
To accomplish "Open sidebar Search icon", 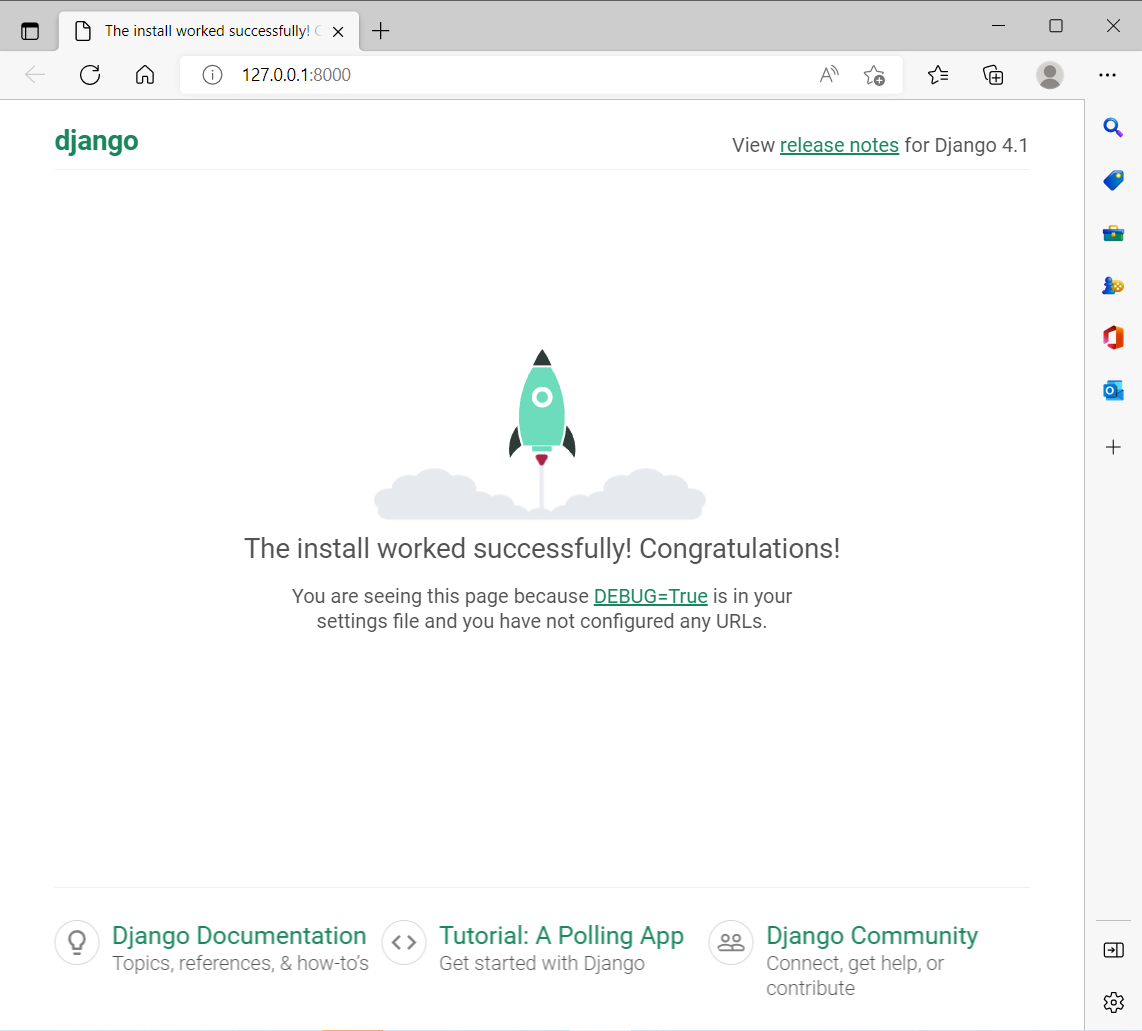I will pyautogui.click(x=1113, y=127).
